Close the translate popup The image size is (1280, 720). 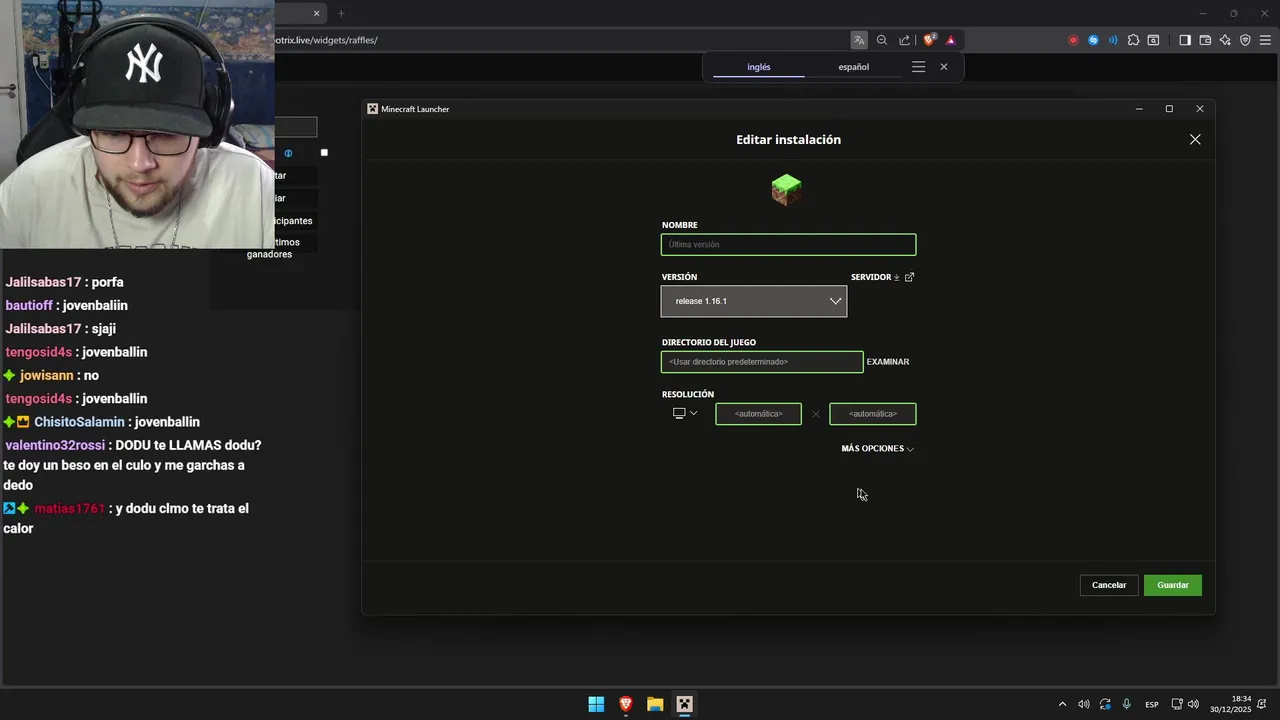[944, 67]
